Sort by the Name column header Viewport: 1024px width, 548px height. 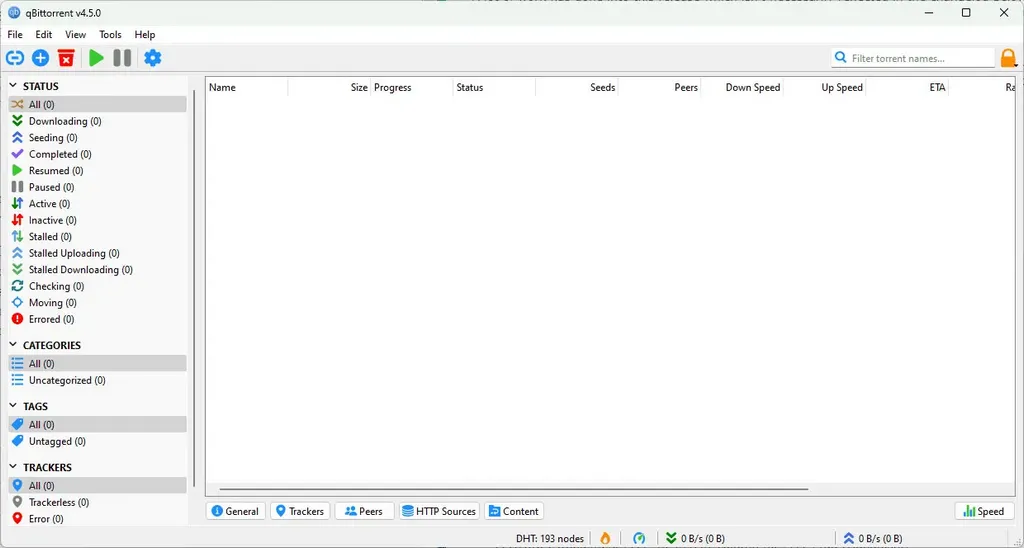(247, 88)
